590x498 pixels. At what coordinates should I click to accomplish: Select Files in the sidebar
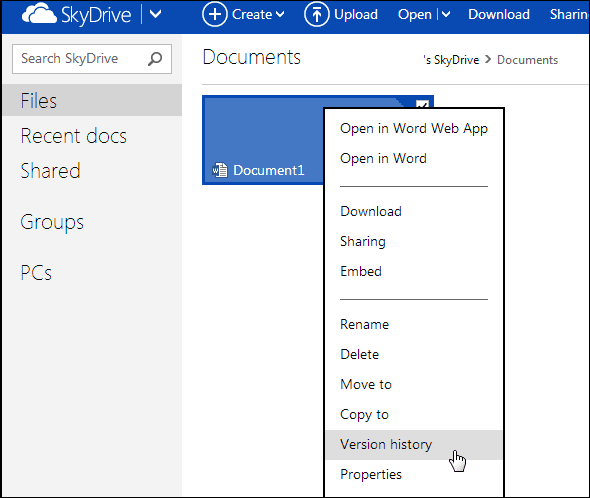(92, 100)
